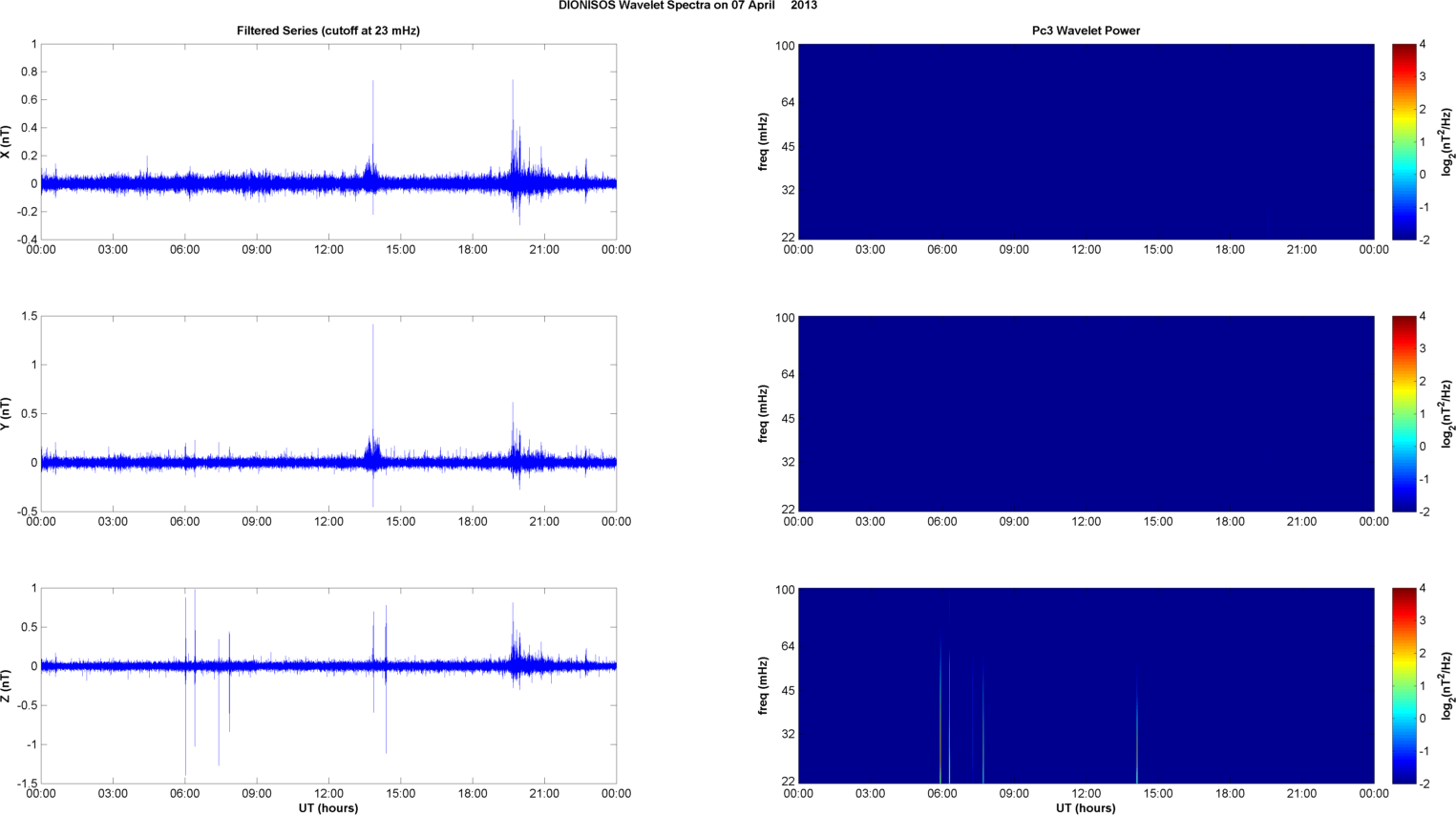
Task: Click the -1.5 tick on the Z (nT) axis
Action: click(26, 784)
